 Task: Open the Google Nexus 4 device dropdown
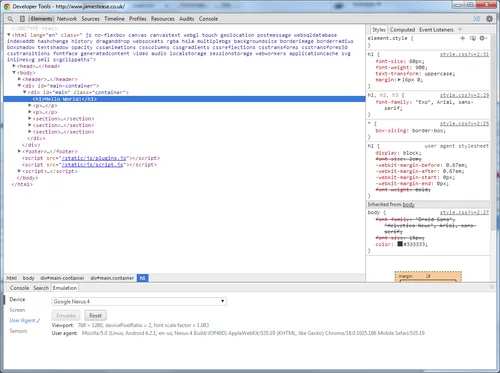click(139, 301)
